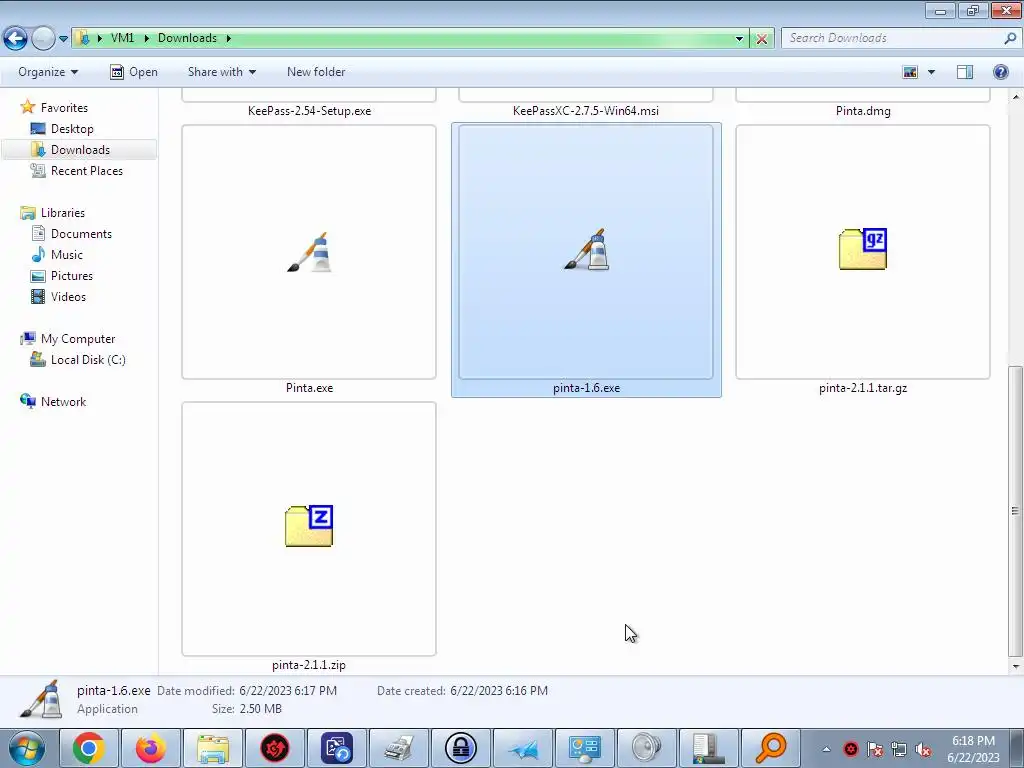
Task: Open Explorer help icon
Action: 1000,72
